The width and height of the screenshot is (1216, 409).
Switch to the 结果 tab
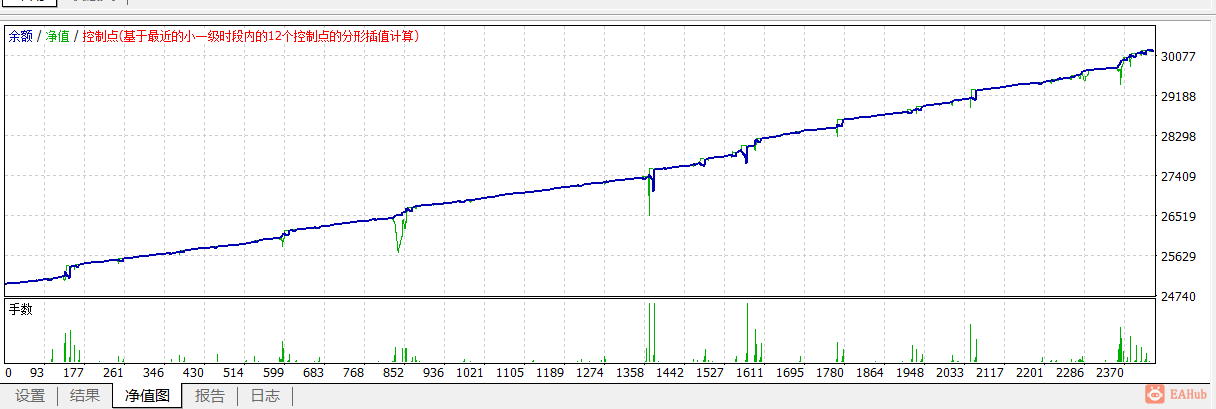[85, 396]
